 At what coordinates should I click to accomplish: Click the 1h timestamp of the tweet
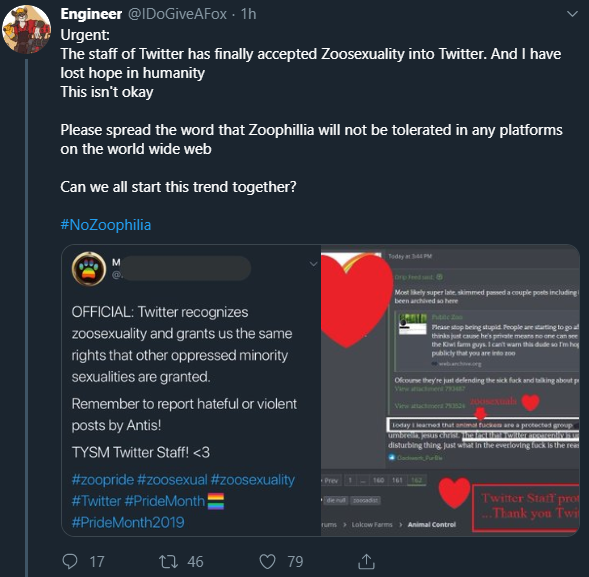click(248, 14)
